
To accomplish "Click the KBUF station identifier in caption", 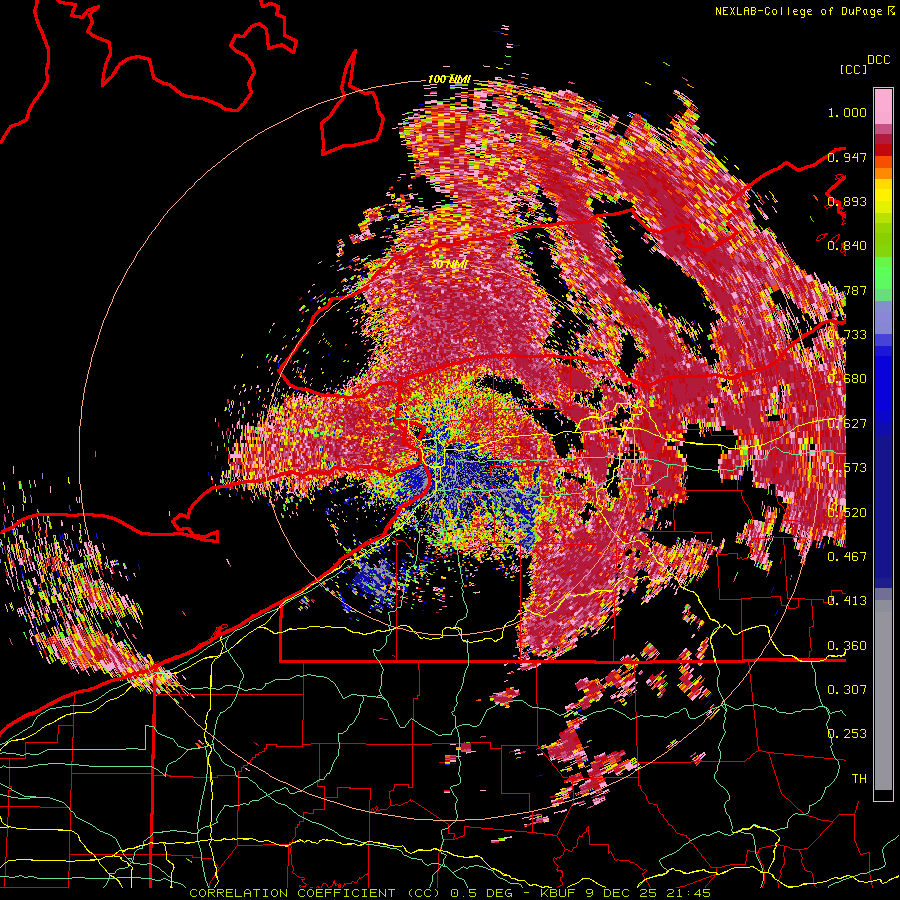I will point(560,893).
